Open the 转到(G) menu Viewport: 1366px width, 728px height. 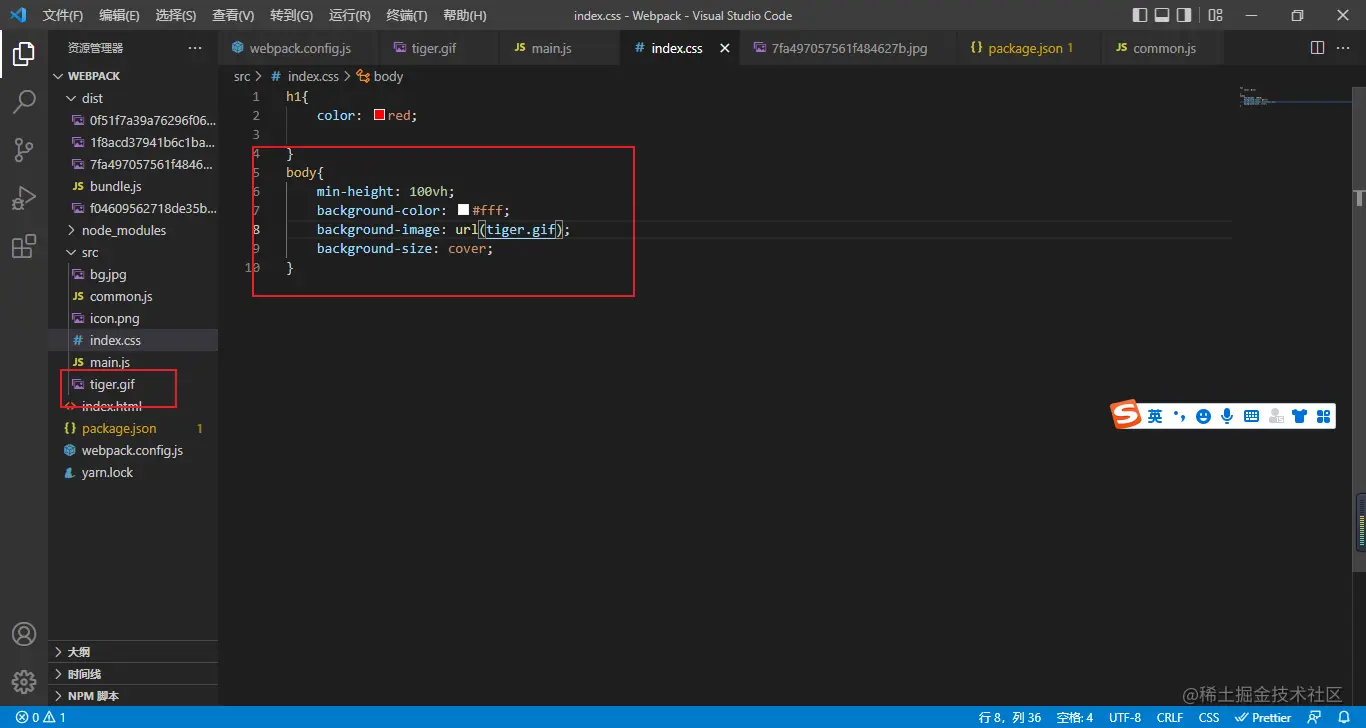point(291,15)
